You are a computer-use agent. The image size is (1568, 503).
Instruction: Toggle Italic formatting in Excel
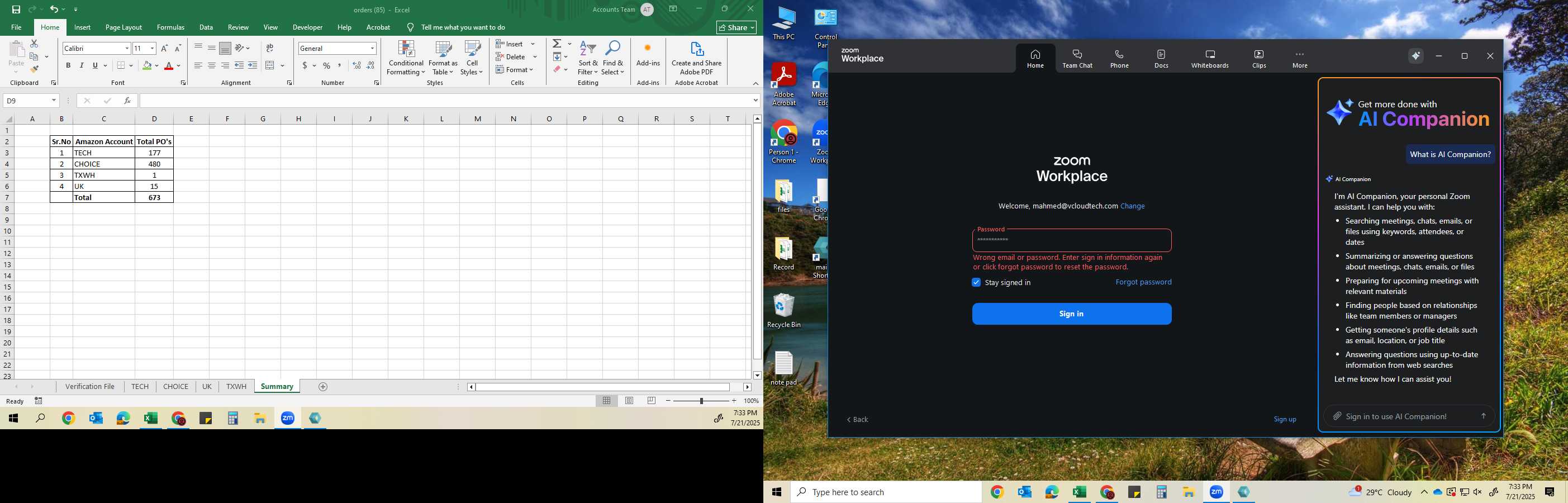(82, 66)
